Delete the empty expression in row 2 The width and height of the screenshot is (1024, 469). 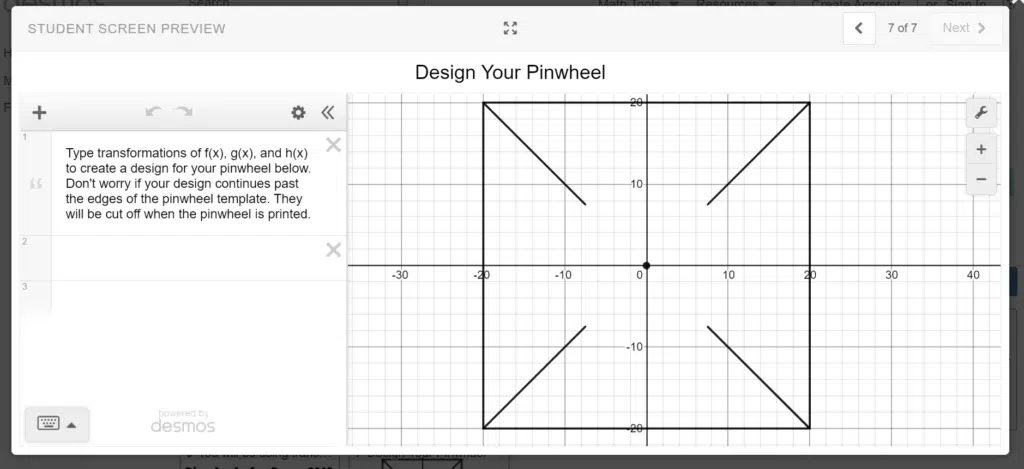(x=333, y=250)
